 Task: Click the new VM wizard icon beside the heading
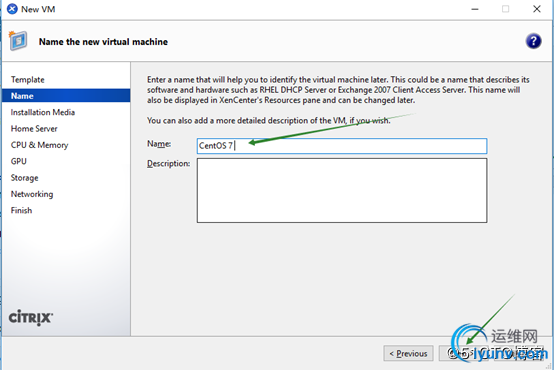pyautogui.click(x=18, y=41)
